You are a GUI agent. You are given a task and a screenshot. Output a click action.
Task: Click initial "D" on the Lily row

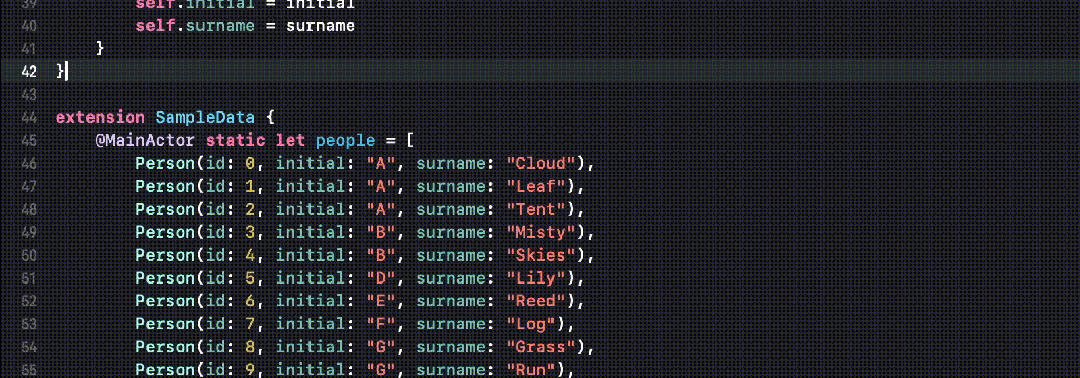pos(380,278)
